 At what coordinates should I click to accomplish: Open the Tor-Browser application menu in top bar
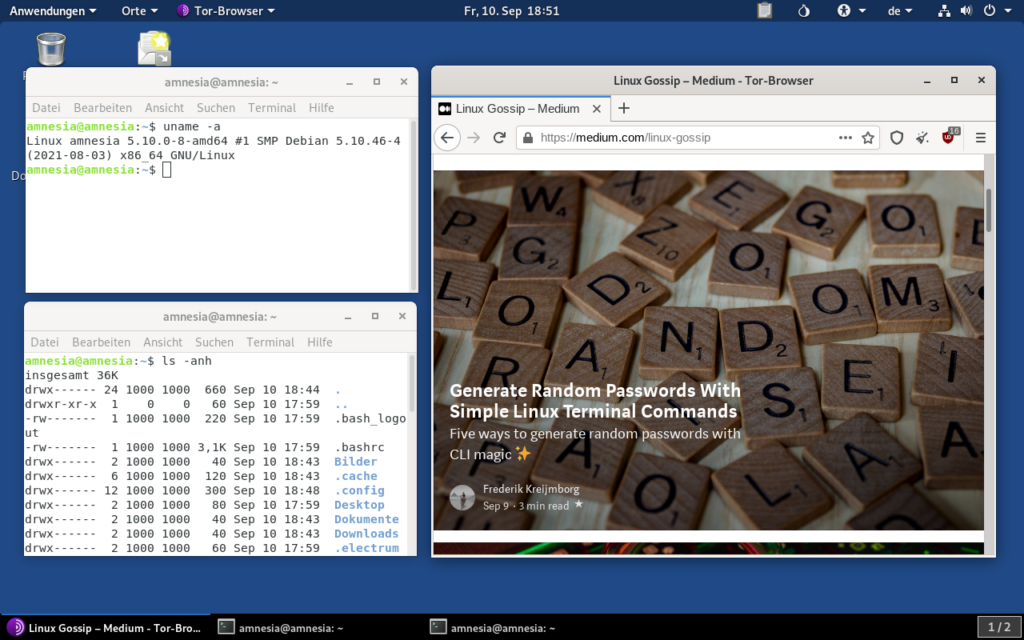[226, 10]
